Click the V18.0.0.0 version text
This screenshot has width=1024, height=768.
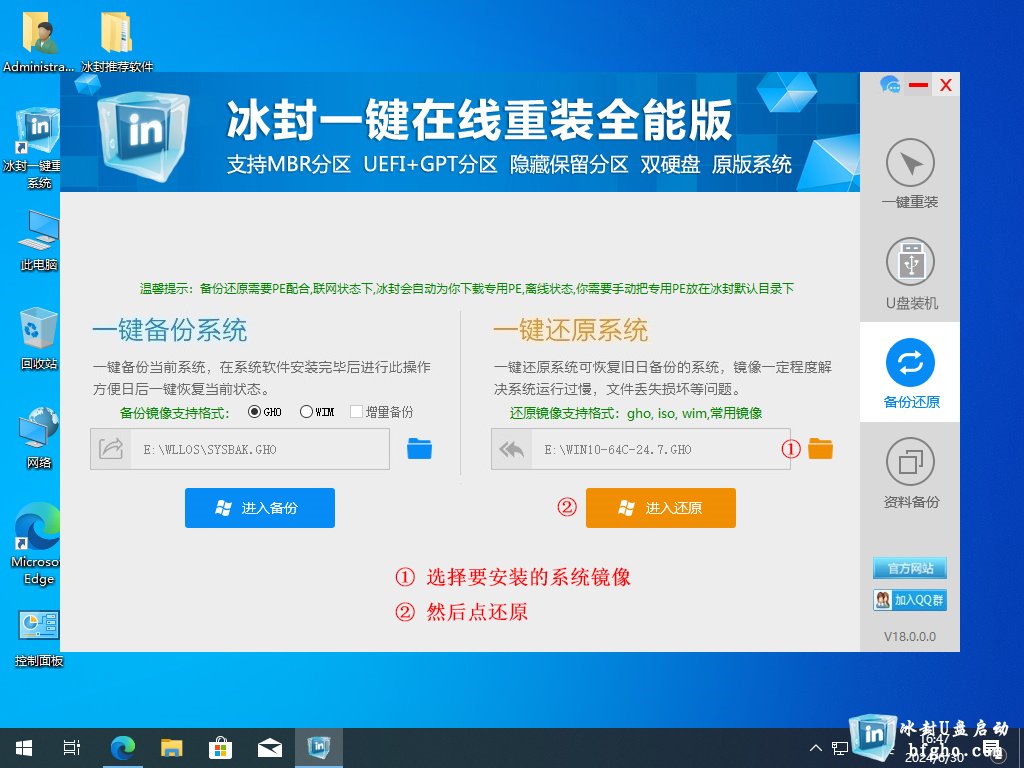[910, 636]
